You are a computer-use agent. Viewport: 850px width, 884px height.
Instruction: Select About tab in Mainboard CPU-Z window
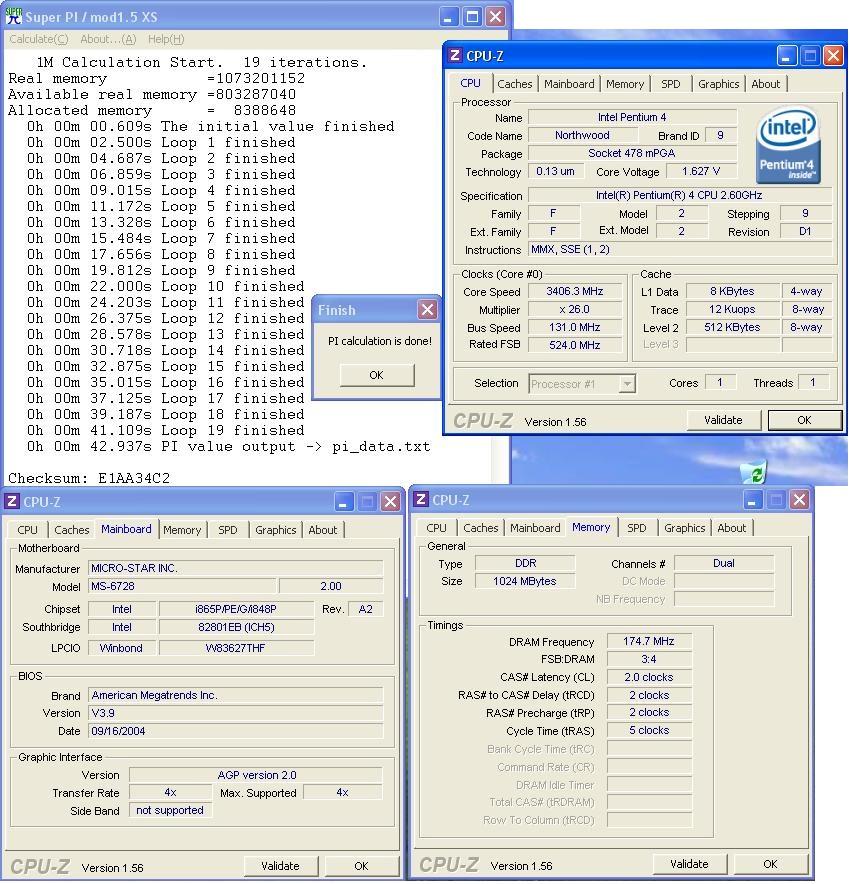click(x=322, y=530)
